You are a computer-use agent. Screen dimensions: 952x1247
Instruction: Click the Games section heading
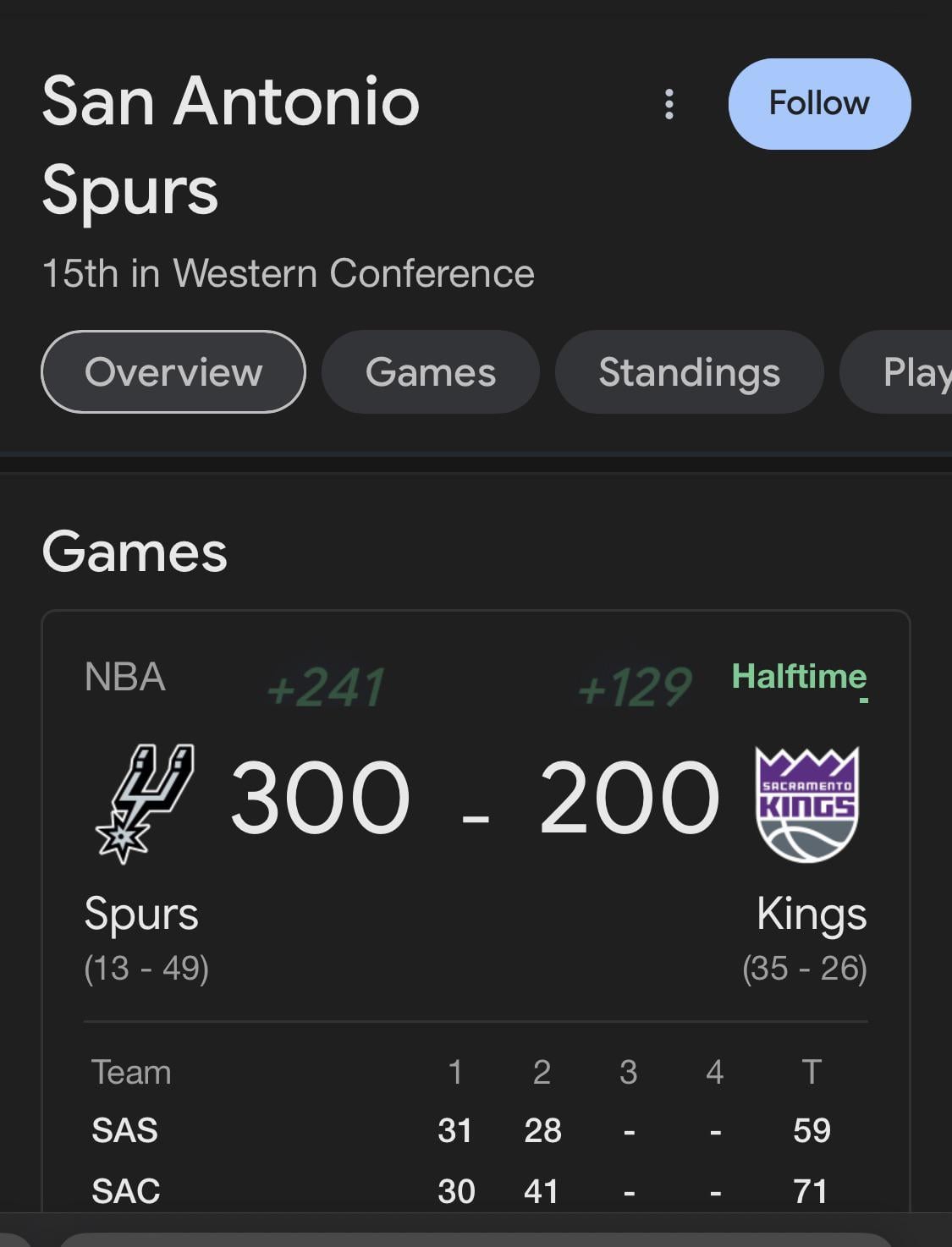click(135, 552)
